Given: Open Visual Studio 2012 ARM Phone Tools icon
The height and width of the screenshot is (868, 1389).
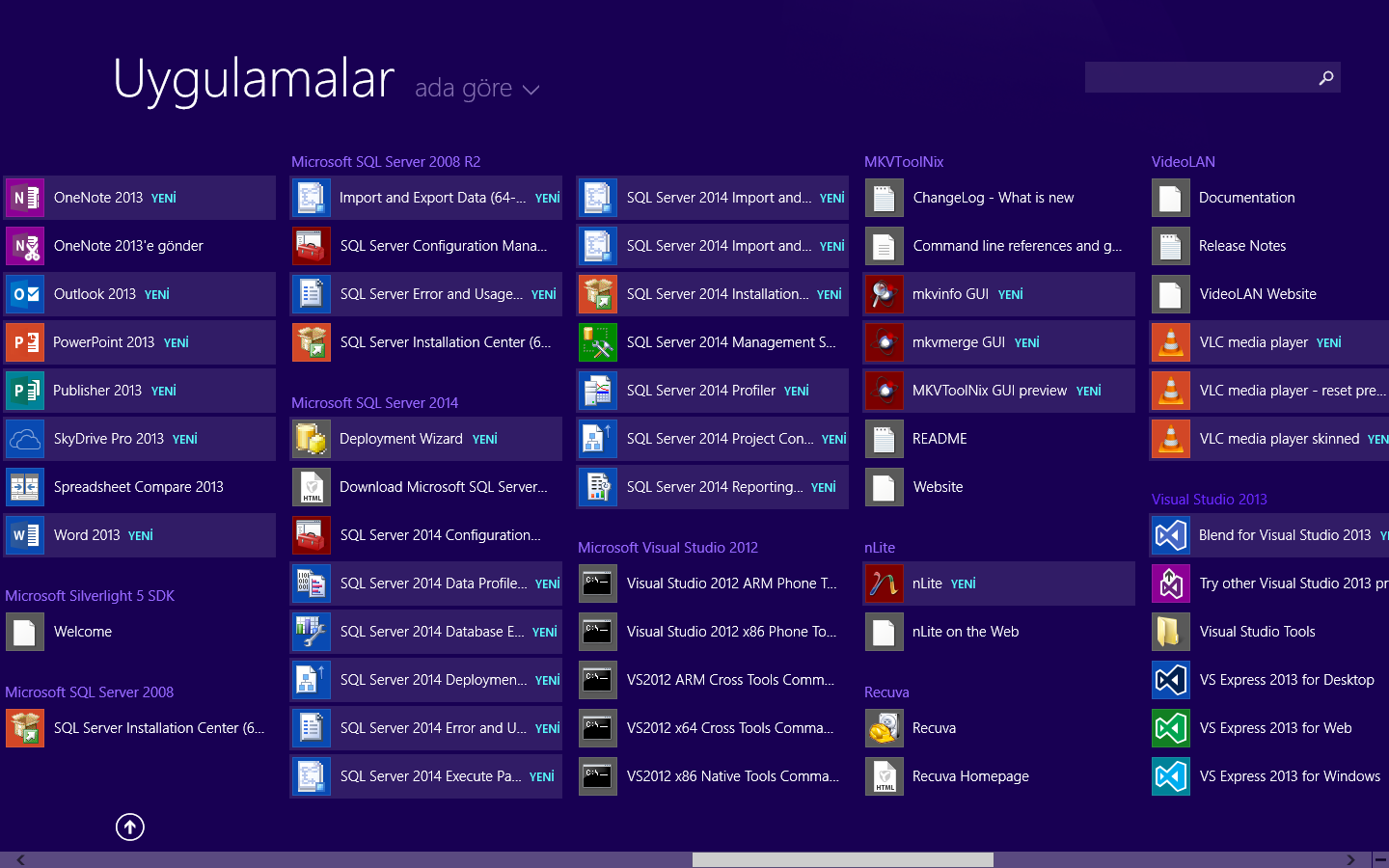Looking at the screenshot, I should [598, 583].
